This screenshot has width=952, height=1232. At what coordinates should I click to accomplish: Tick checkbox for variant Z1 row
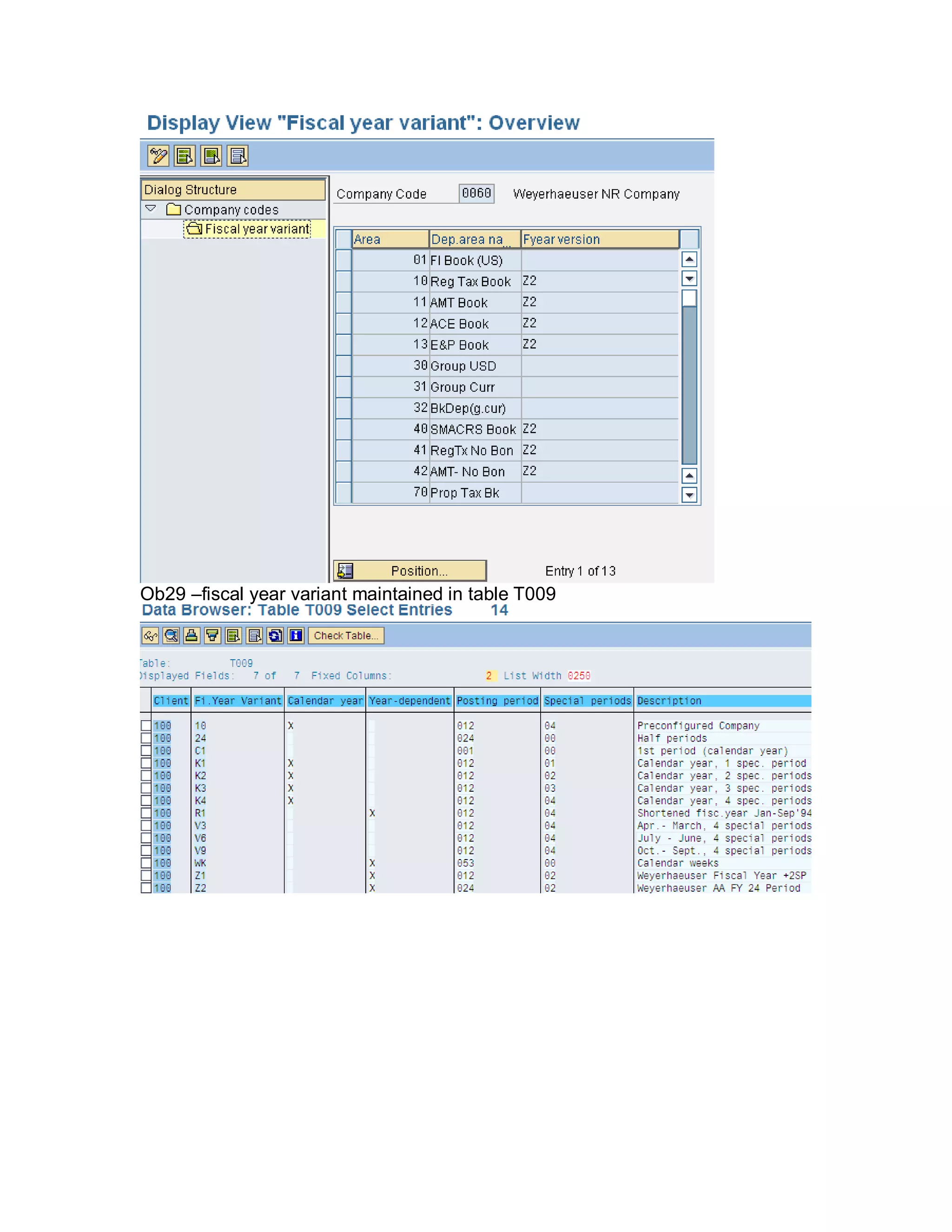click(146, 875)
